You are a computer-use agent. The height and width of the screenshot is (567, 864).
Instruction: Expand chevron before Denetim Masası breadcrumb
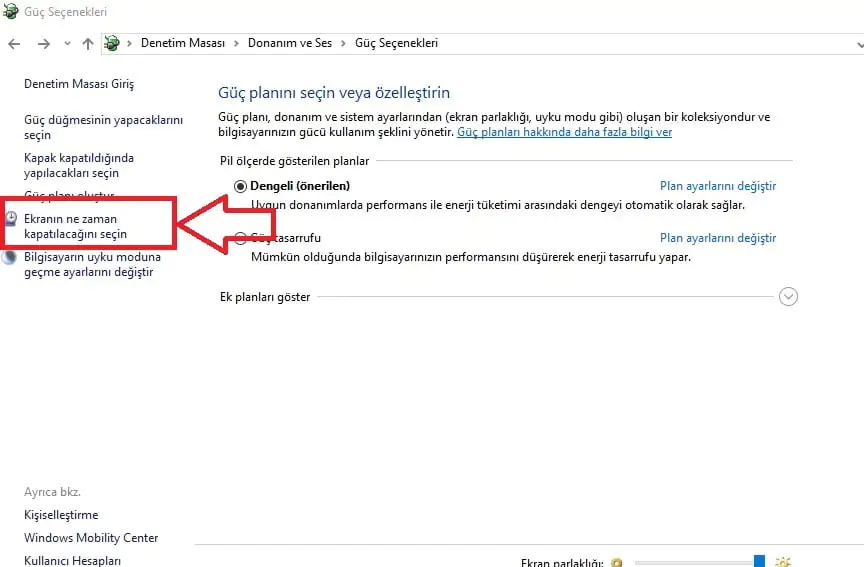click(x=129, y=44)
